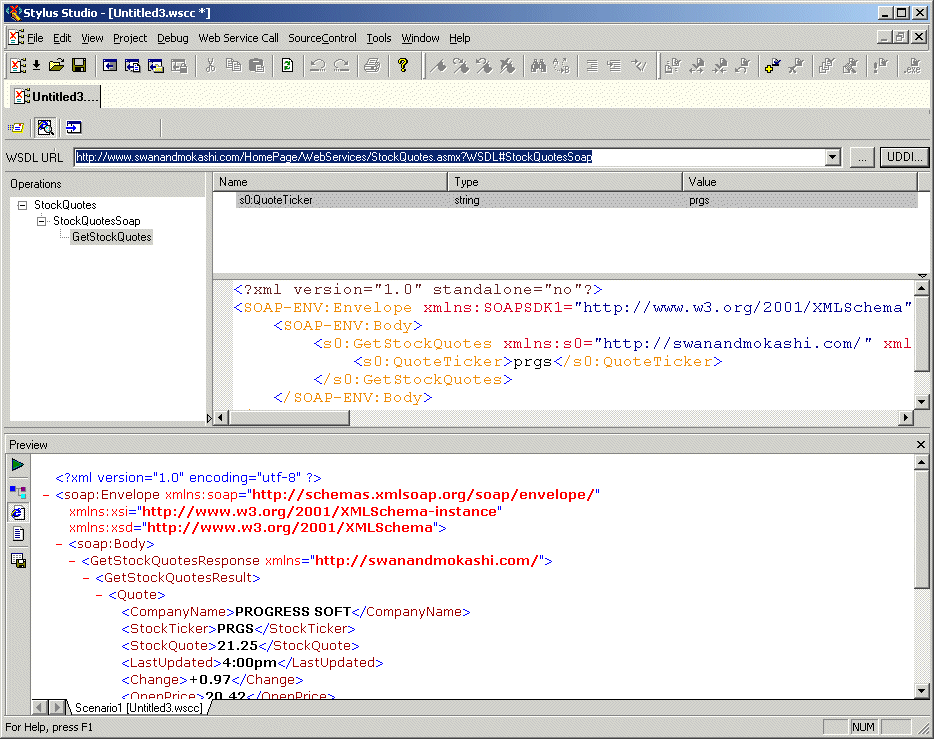
Task: Select the GetStockQuotes operation
Action: click(111, 237)
